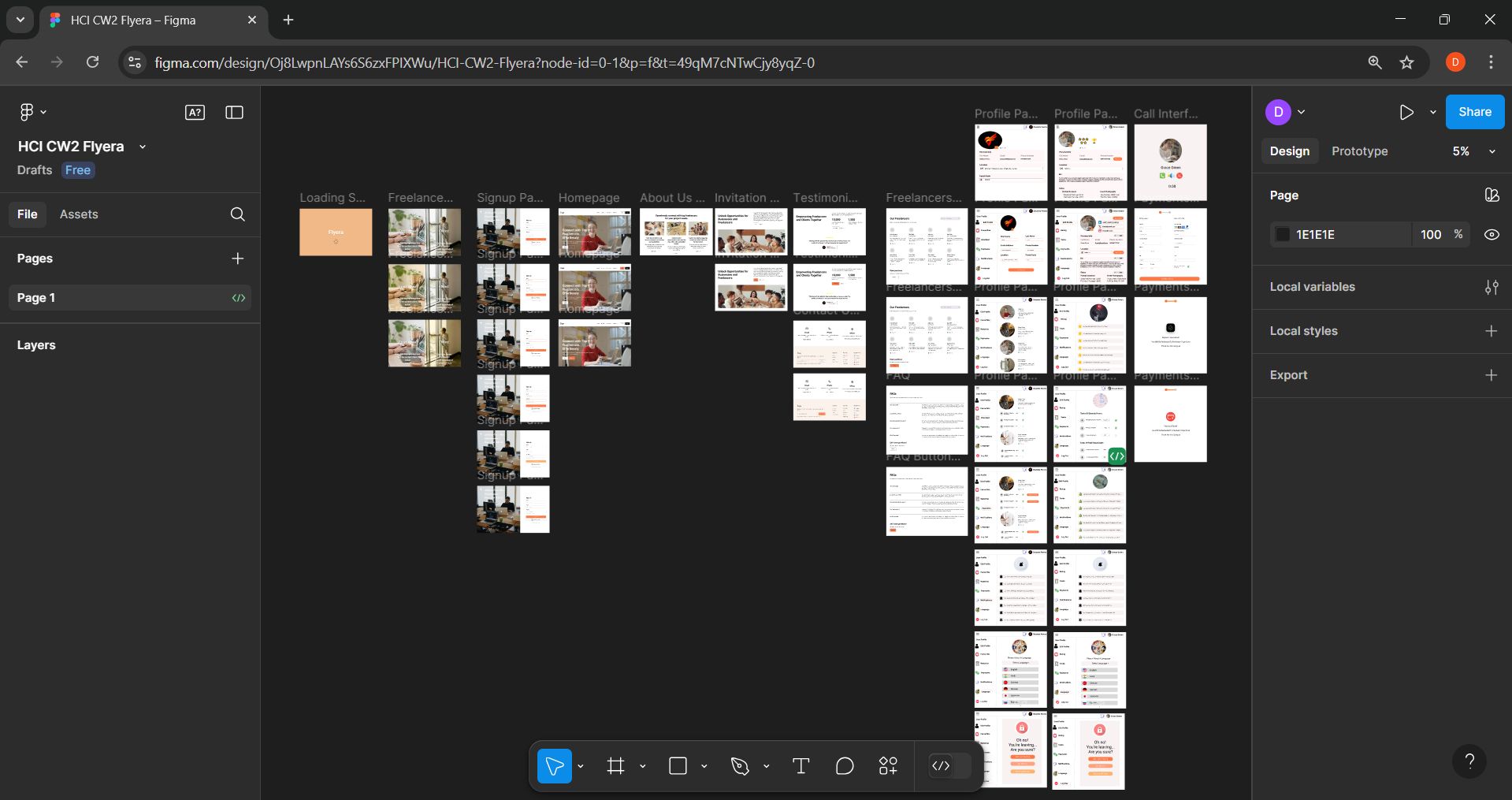This screenshot has height=800, width=1512.
Task: Click the 1E1E1E page color swatch
Action: tap(1283, 234)
